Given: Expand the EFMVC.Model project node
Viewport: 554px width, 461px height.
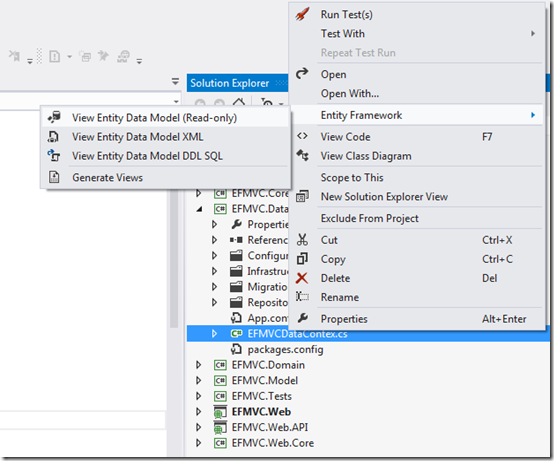Looking at the screenshot, I should coord(199,380).
